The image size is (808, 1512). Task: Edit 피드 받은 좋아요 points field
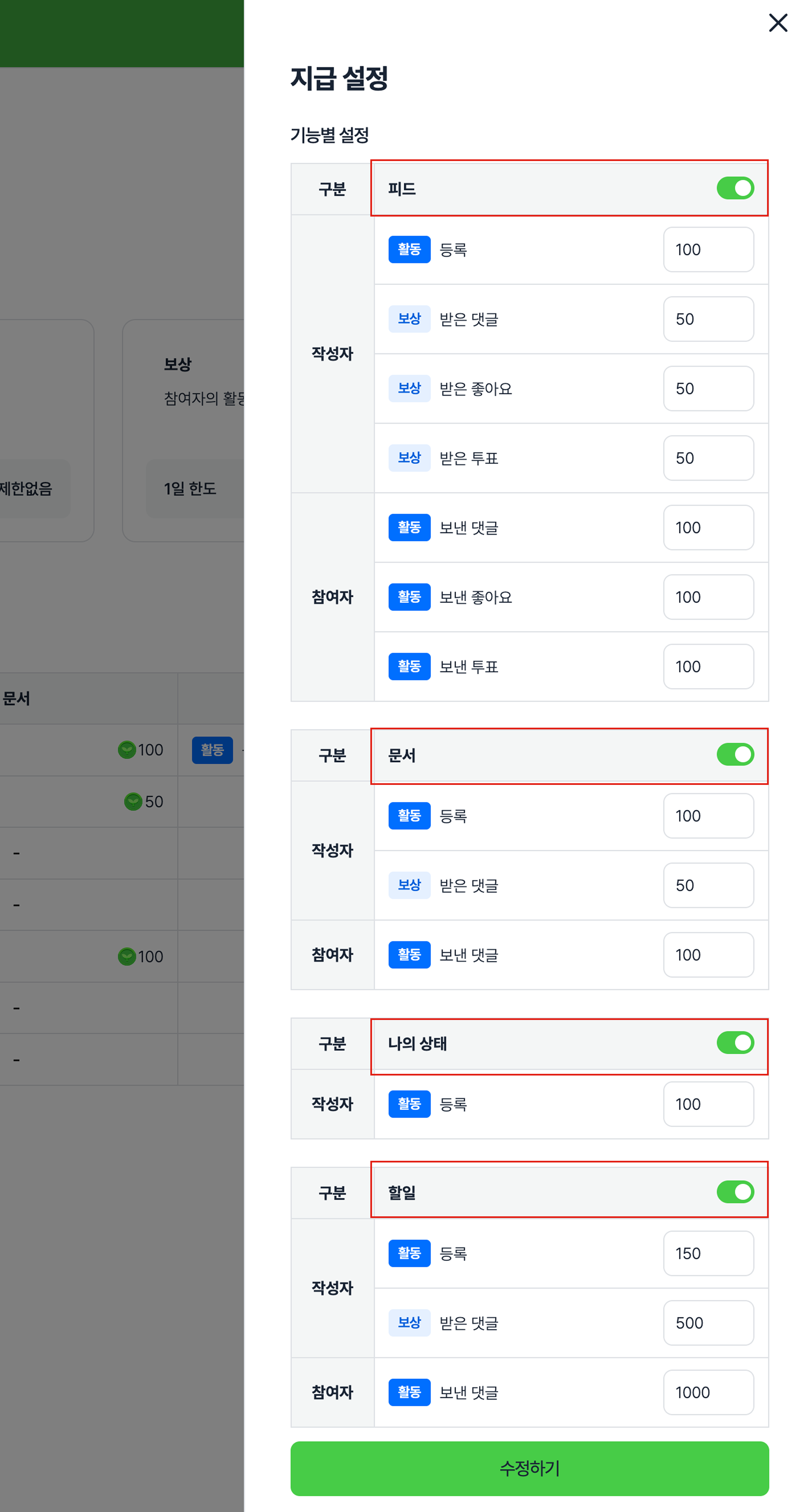(x=708, y=389)
